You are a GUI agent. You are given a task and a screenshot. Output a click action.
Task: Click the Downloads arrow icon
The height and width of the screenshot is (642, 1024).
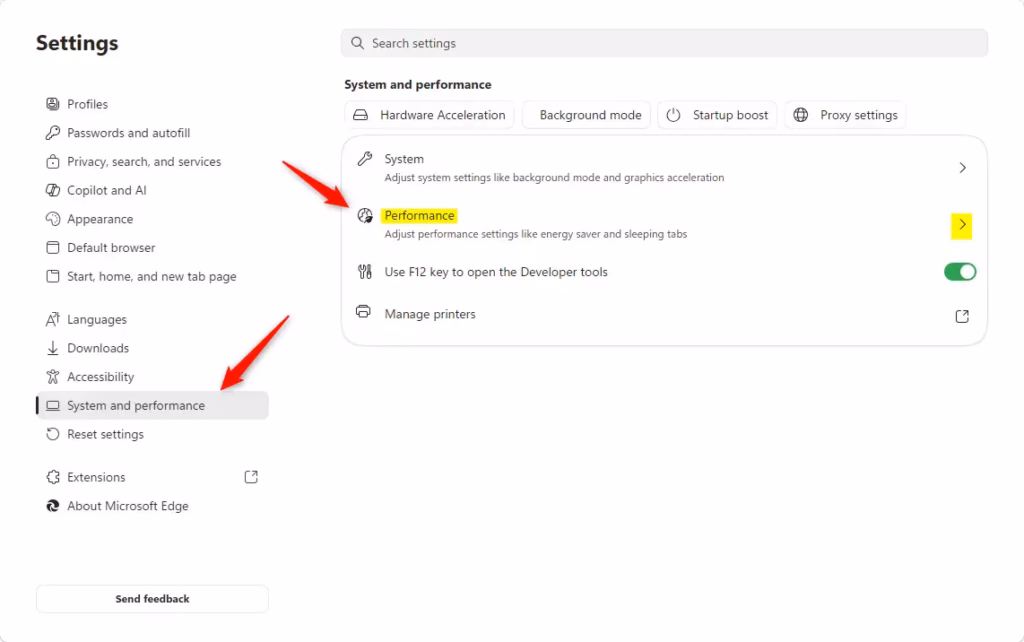[x=53, y=348]
